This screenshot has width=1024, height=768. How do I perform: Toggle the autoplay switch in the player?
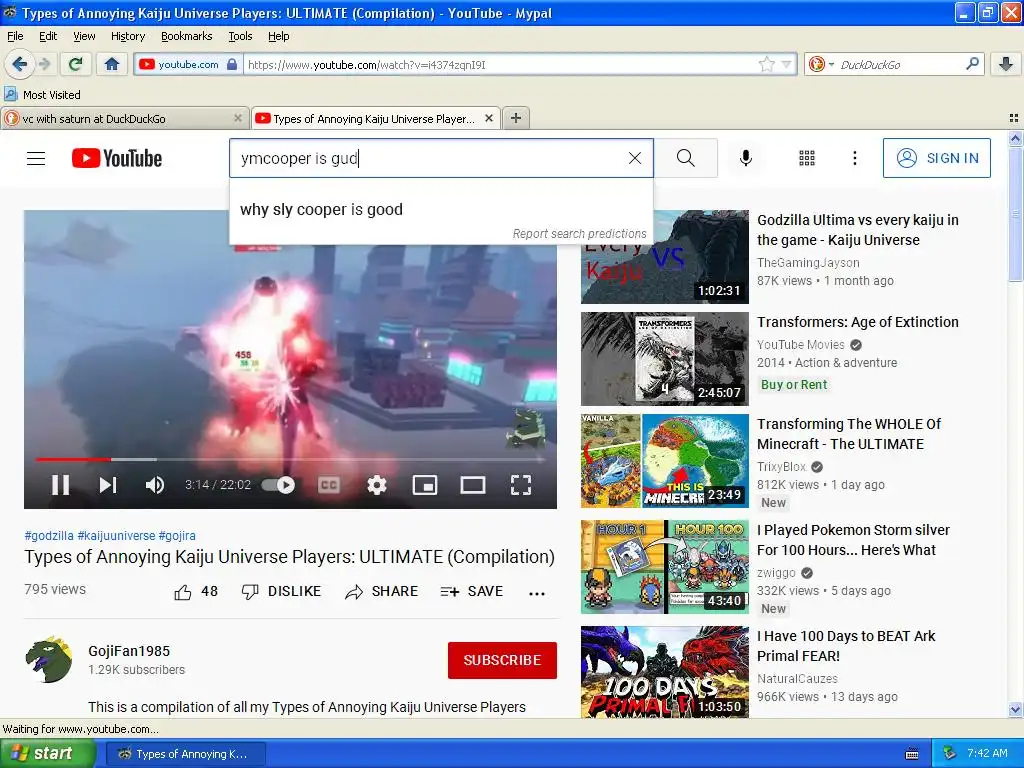(x=279, y=485)
